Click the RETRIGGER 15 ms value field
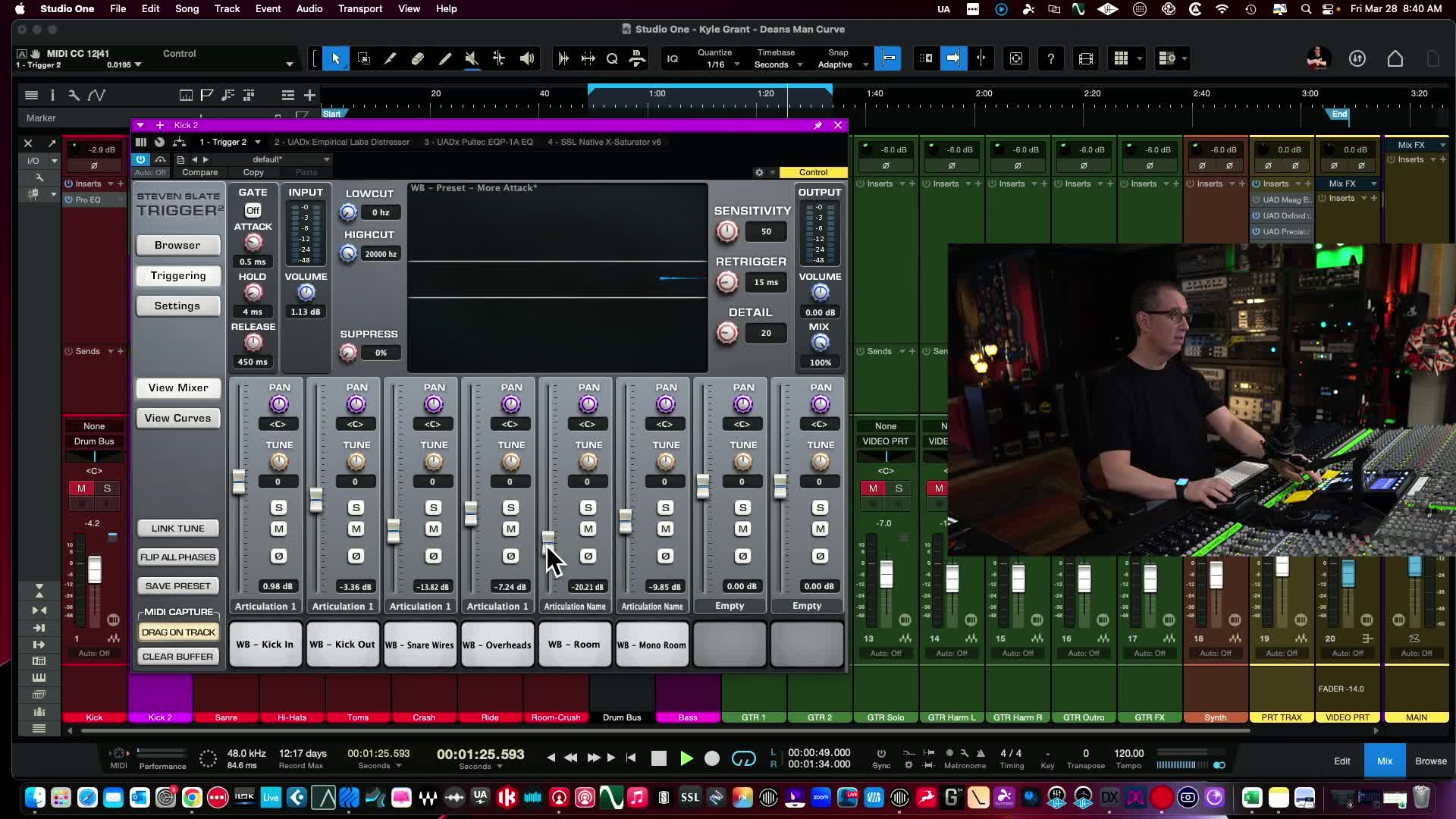Image resolution: width=1456 pixels, height=819 pixels. pyautogui.click(x=766, y=282)
